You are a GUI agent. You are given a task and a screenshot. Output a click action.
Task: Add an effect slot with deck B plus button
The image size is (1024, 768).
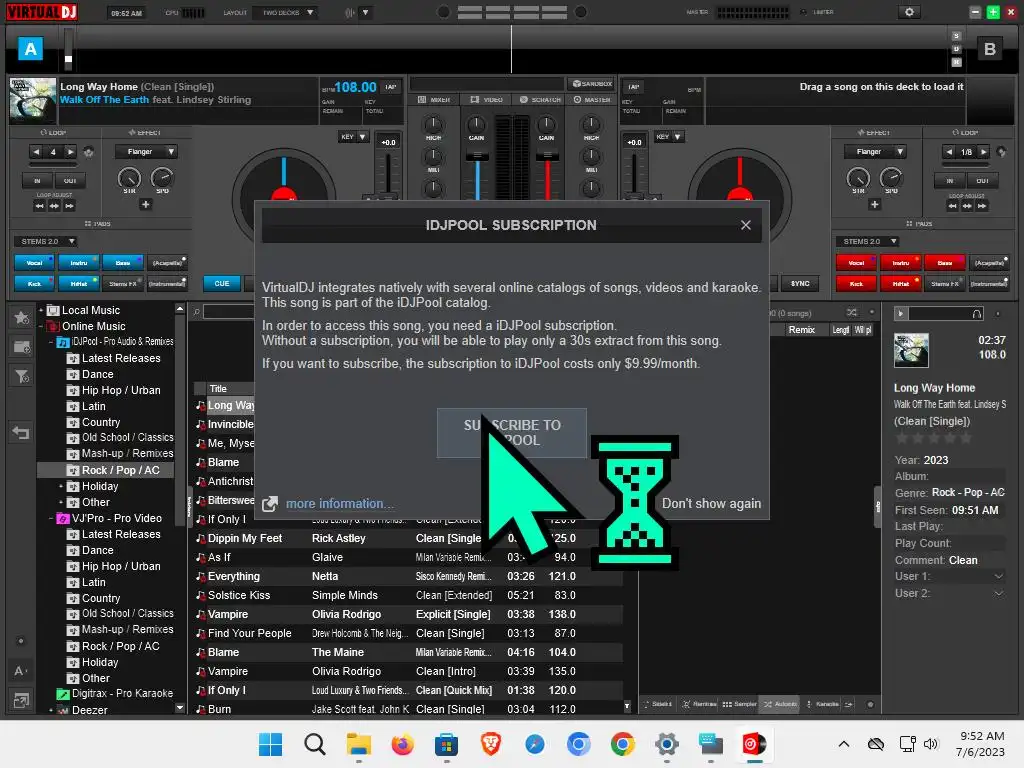pos(874,204)
